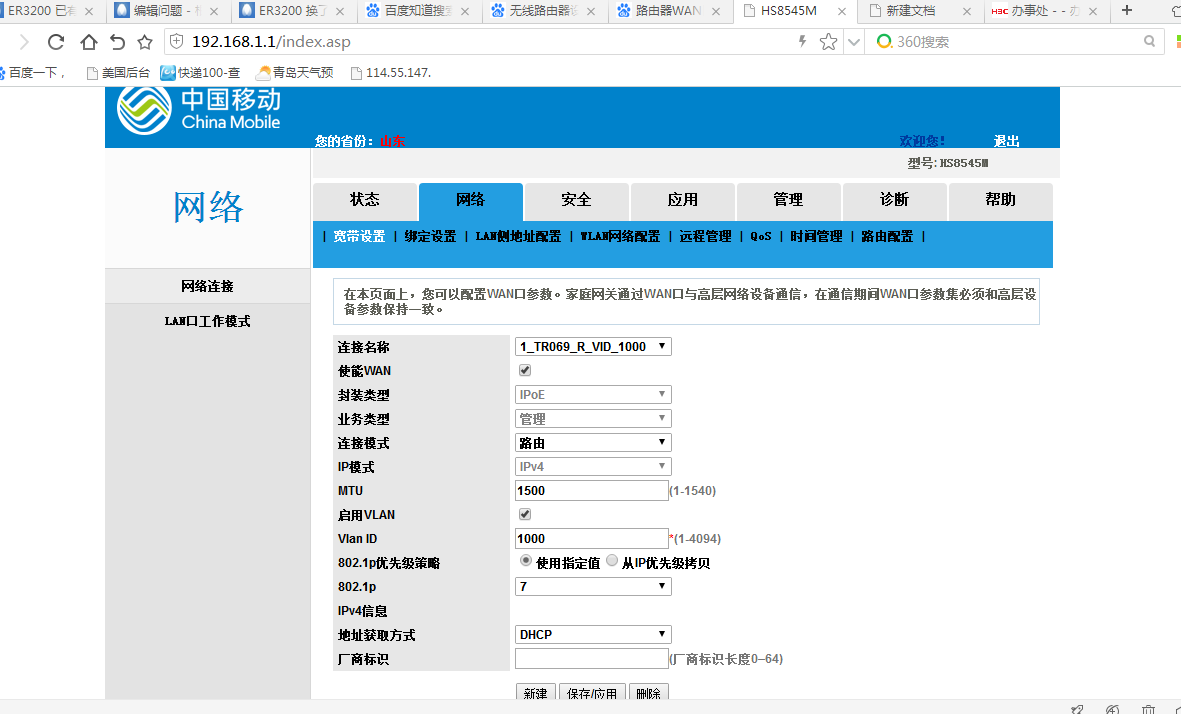Open the 快递100 bookmark
Image resolution: width=1181 pixels, height=714 pixels.
pos(201,72)
